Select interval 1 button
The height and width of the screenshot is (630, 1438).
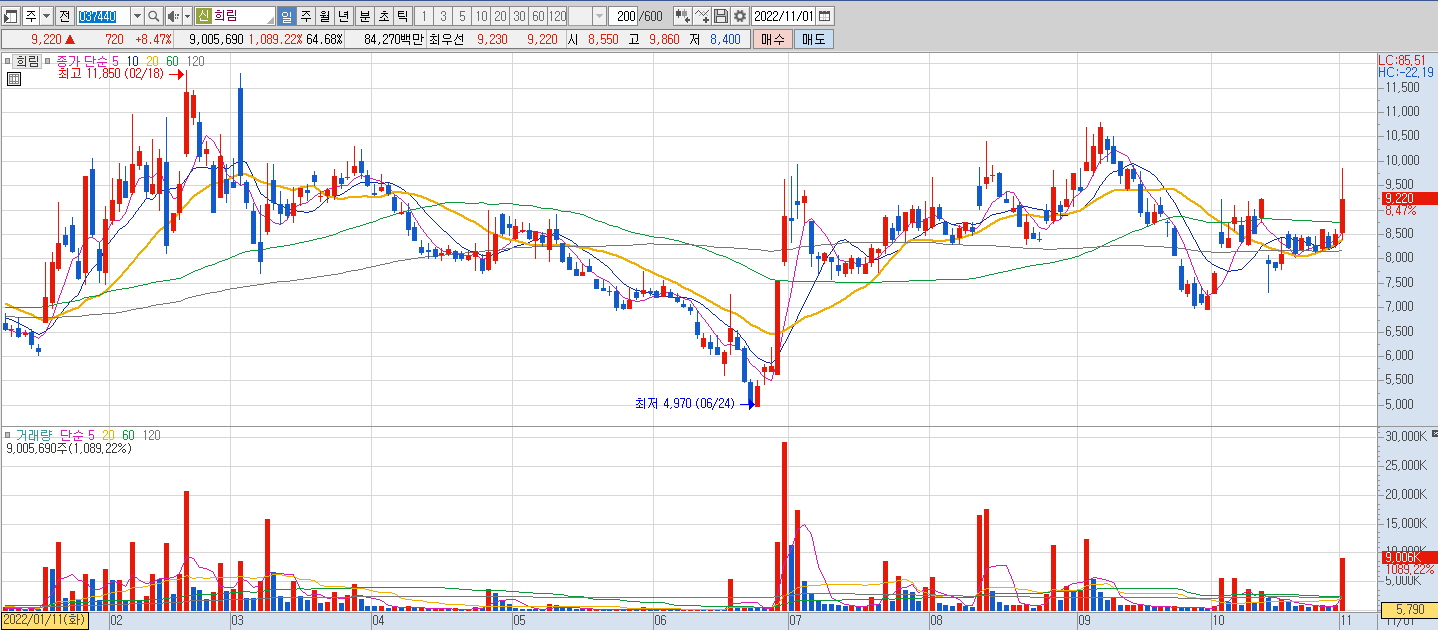423,16
